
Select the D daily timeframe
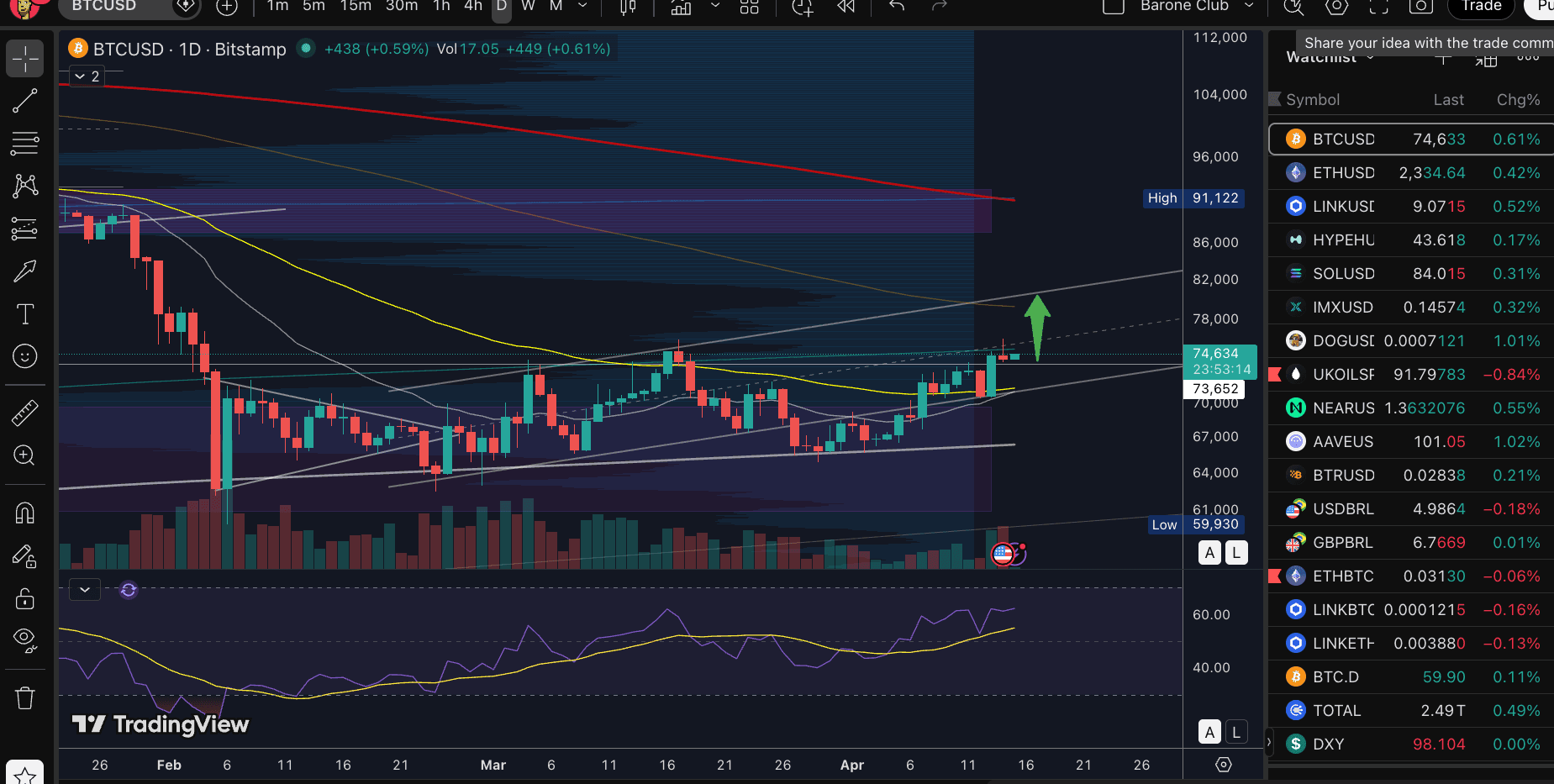(x=502, y=7)
